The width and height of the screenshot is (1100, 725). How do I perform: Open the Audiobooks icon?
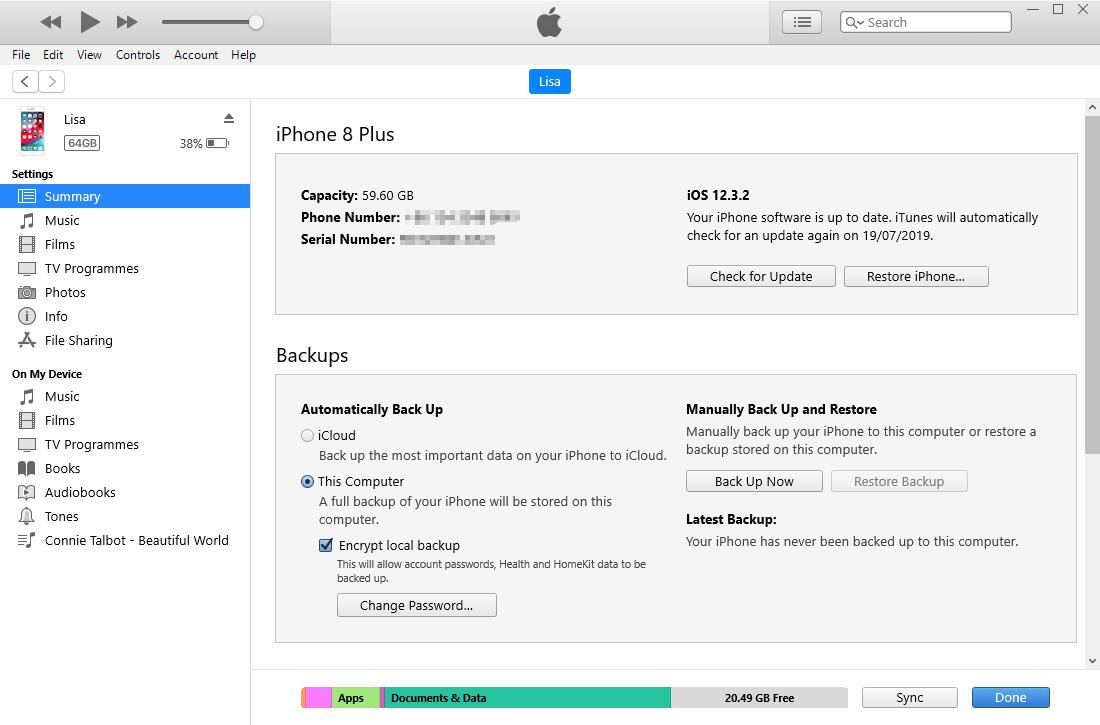(x=27, y=493)
